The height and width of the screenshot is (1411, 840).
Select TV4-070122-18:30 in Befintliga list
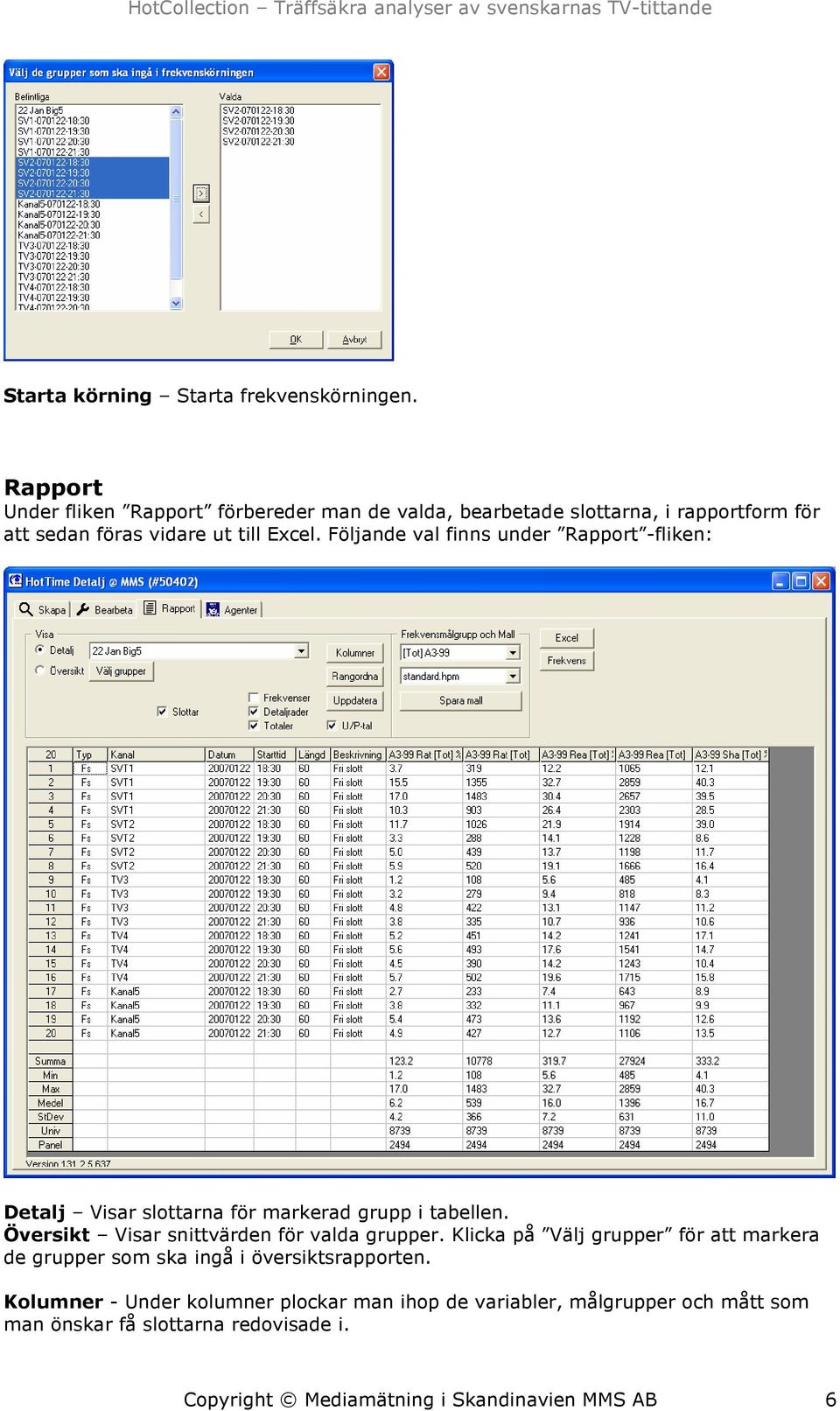tap(93, 287)
